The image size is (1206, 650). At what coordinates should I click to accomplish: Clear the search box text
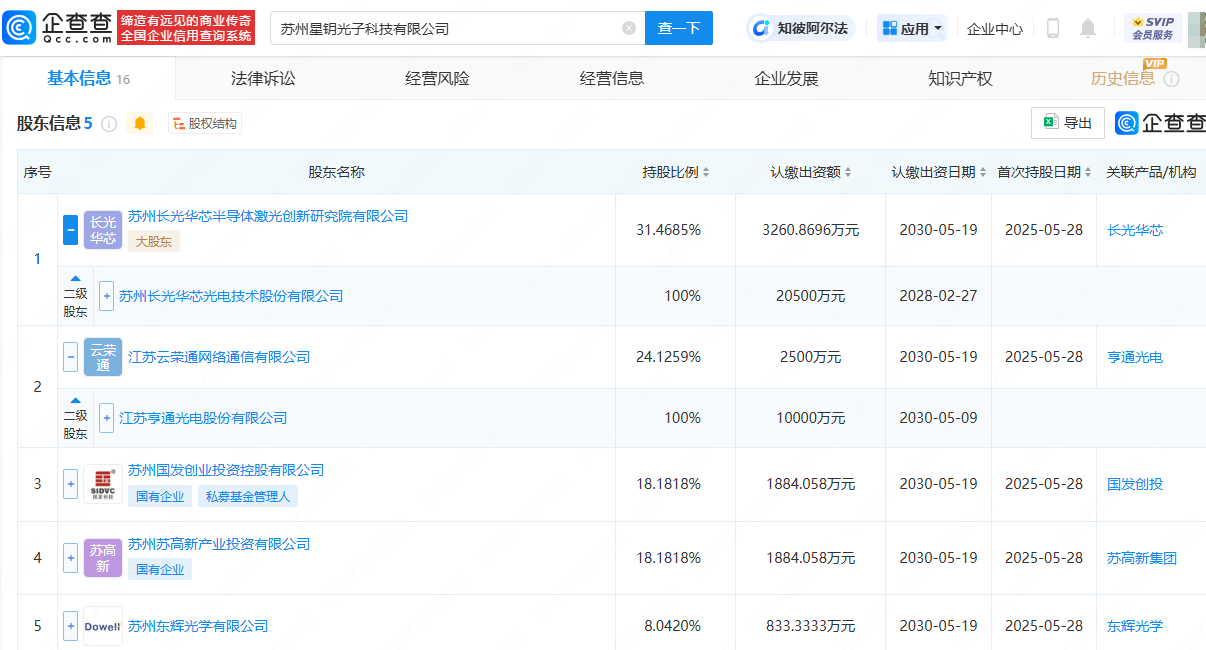[x=629, y=28]
